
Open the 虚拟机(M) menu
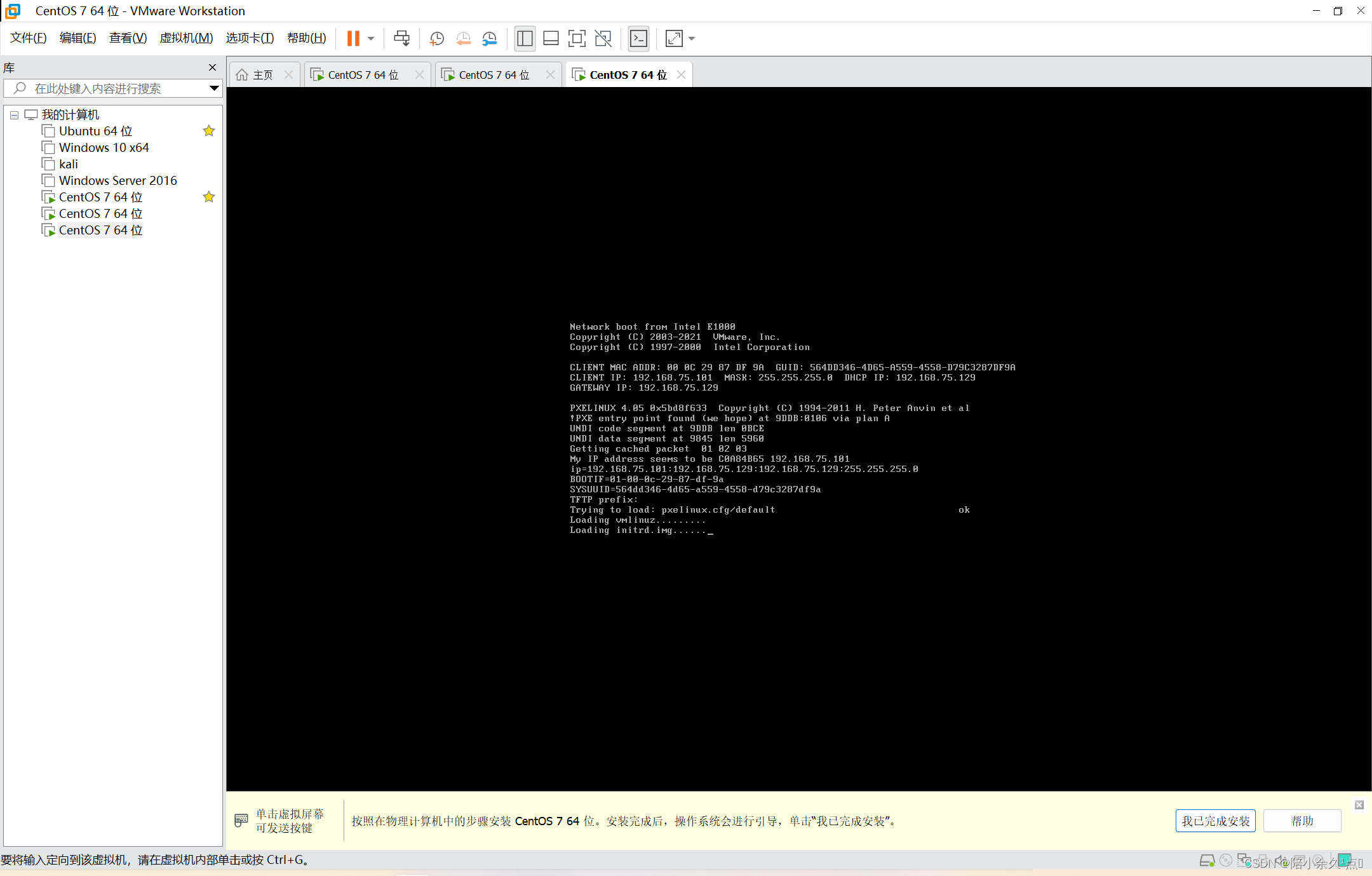pos(186,37)
